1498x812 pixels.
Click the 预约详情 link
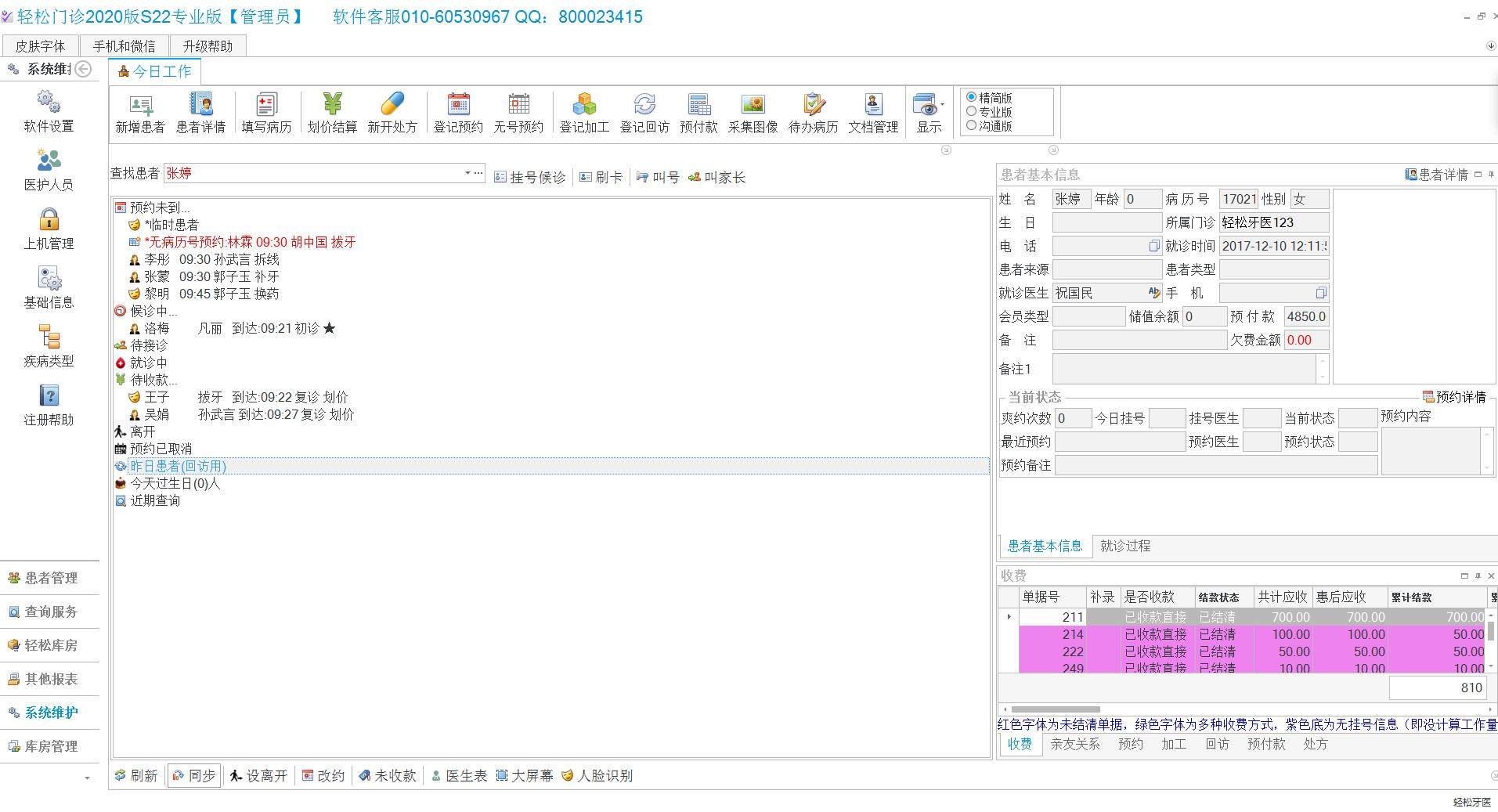coord(1454,397)
